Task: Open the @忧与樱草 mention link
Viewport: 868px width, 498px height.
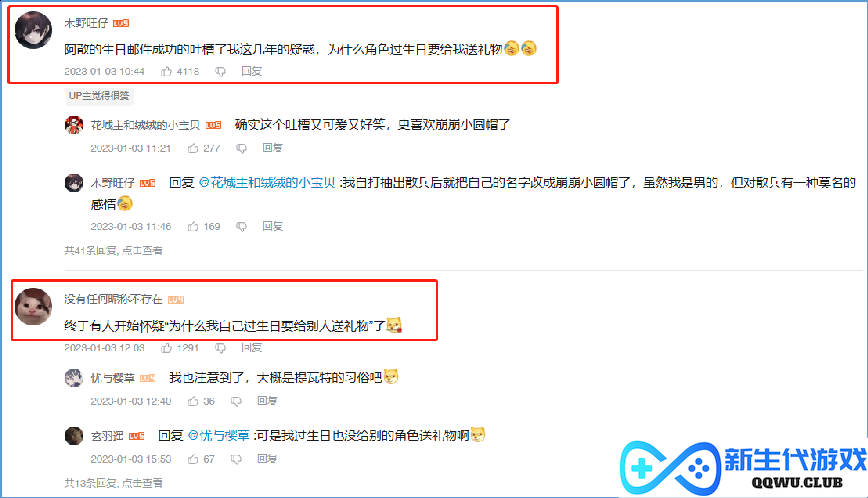Action: click(x=219, y=435)
